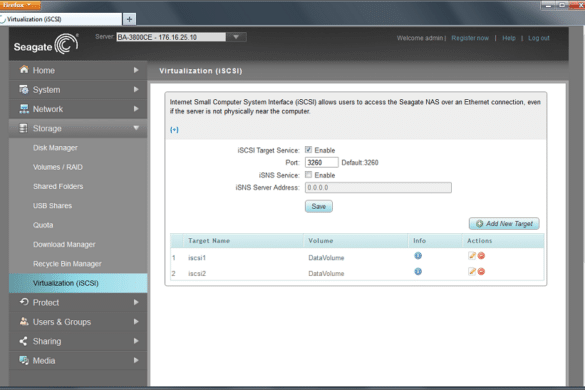Click the Port number input field
The height and width of the screenshot is (390, 585).
pos(322,162)
